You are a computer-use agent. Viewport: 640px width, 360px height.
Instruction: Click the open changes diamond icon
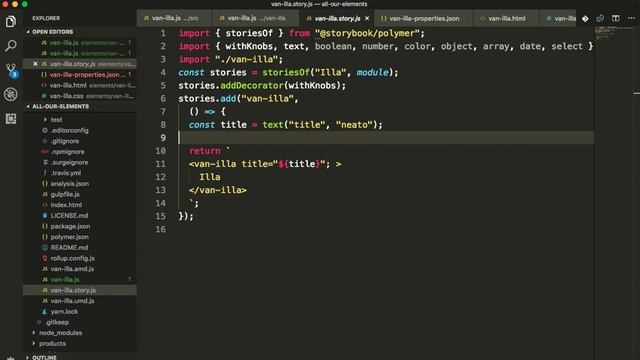(585, 18)
